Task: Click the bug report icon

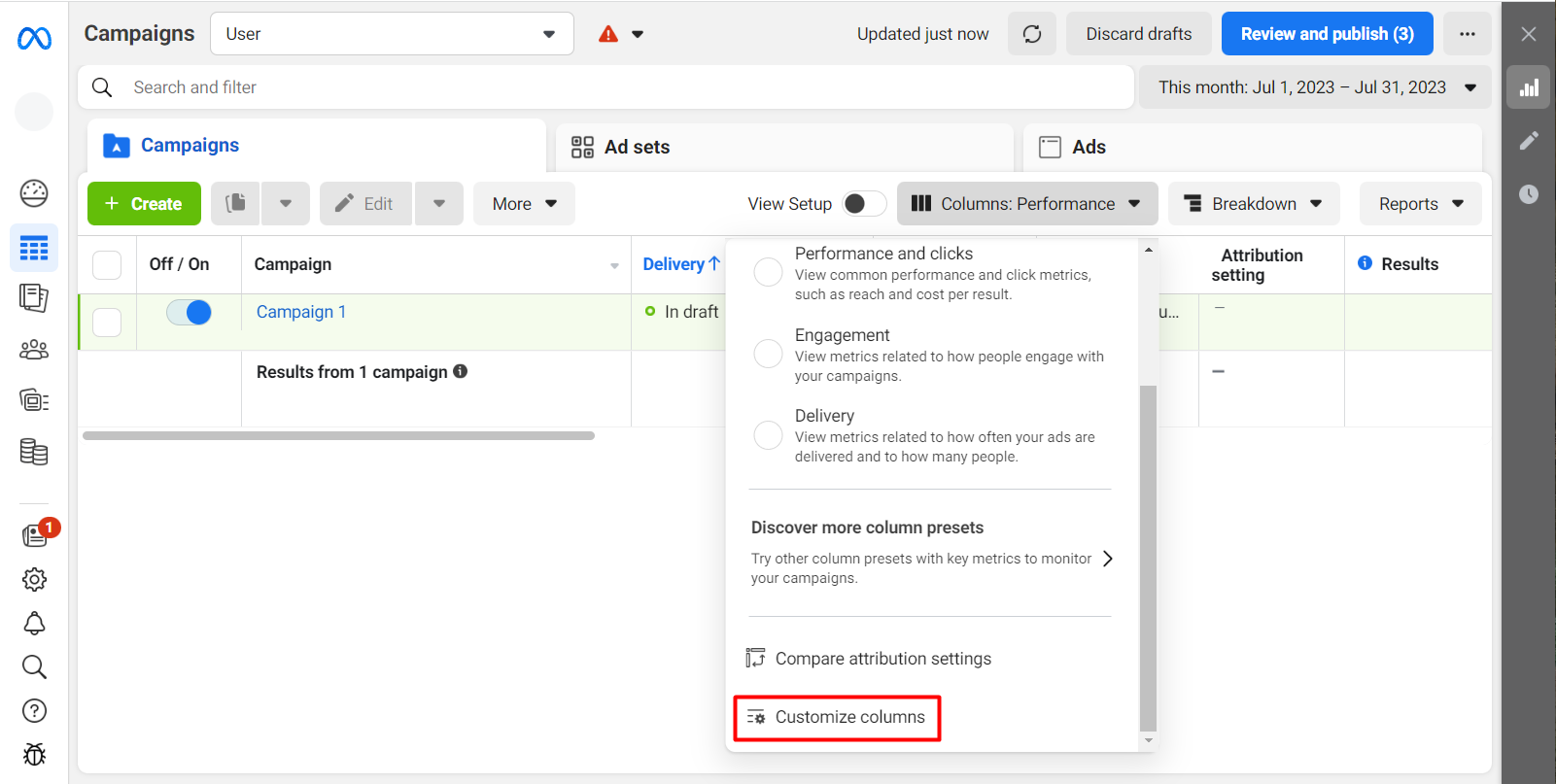Action: 34,754
